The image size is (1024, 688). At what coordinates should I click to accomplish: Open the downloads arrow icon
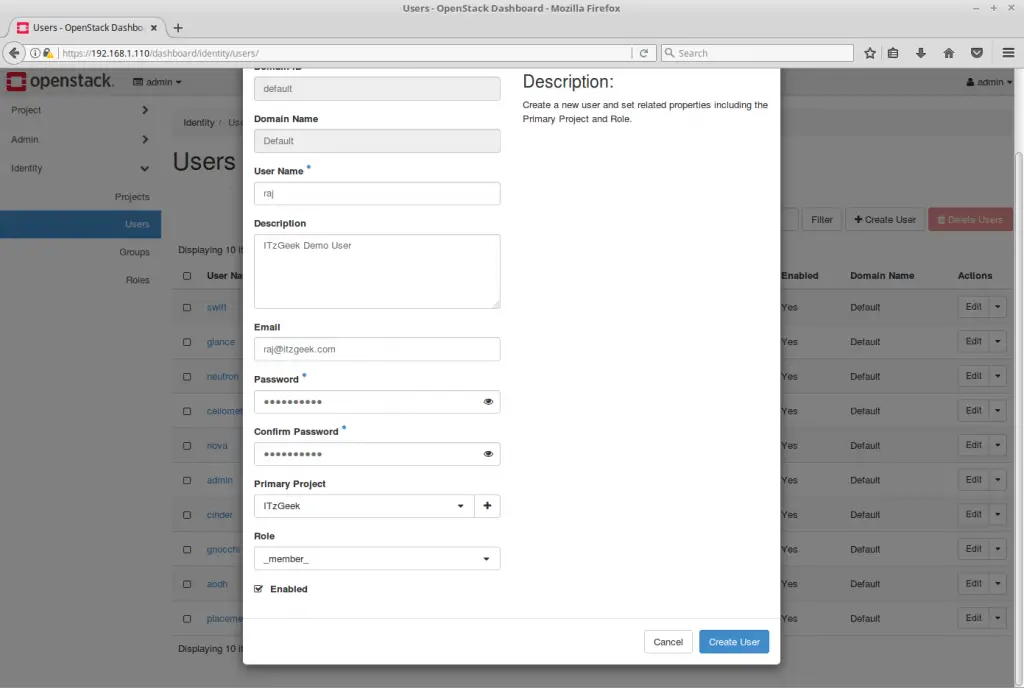coord(921,53)
